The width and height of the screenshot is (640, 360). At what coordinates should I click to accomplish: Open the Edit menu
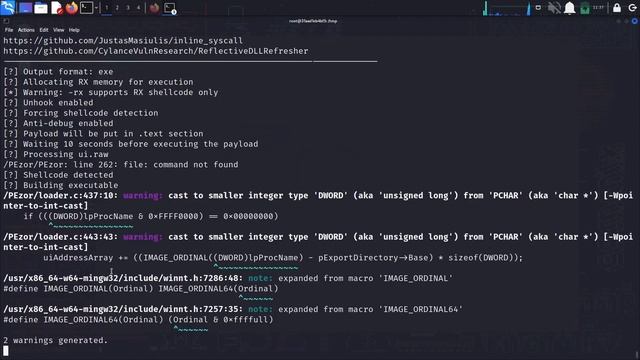pos(44,30)
